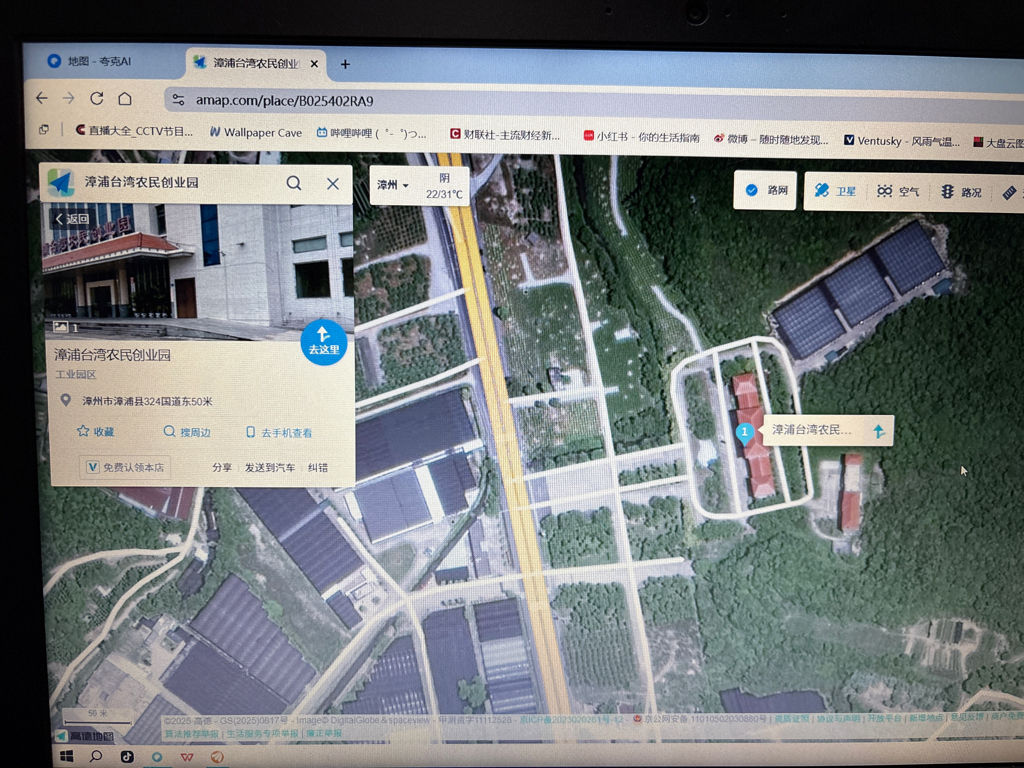Click the 纠错 report error link

coord(318,468)
